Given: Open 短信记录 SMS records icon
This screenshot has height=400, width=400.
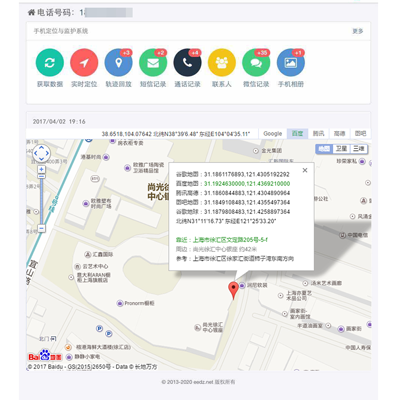Looking at the screenshot, I should 153,63.
